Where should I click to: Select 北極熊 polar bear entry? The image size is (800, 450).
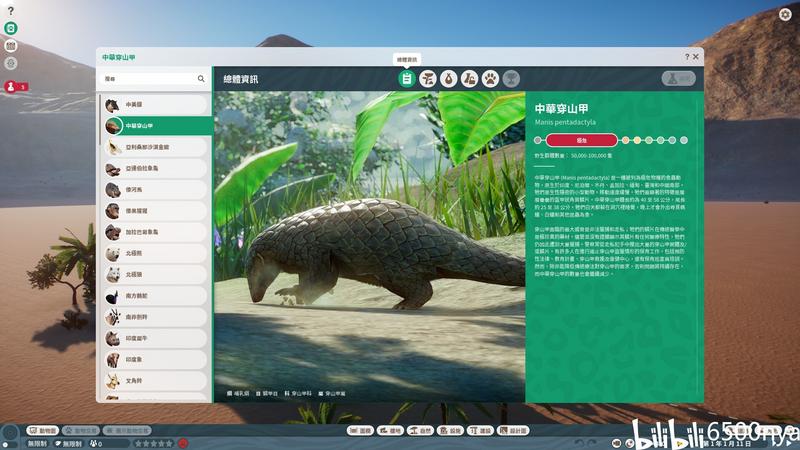click(x=156, y=253)
